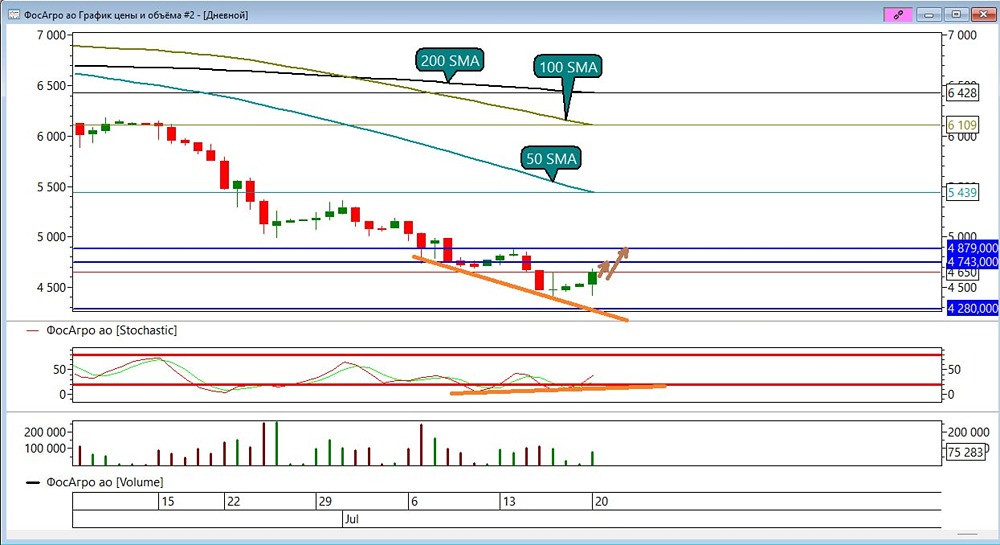Minimize the ФосАгро chart window

pos(930,15)
